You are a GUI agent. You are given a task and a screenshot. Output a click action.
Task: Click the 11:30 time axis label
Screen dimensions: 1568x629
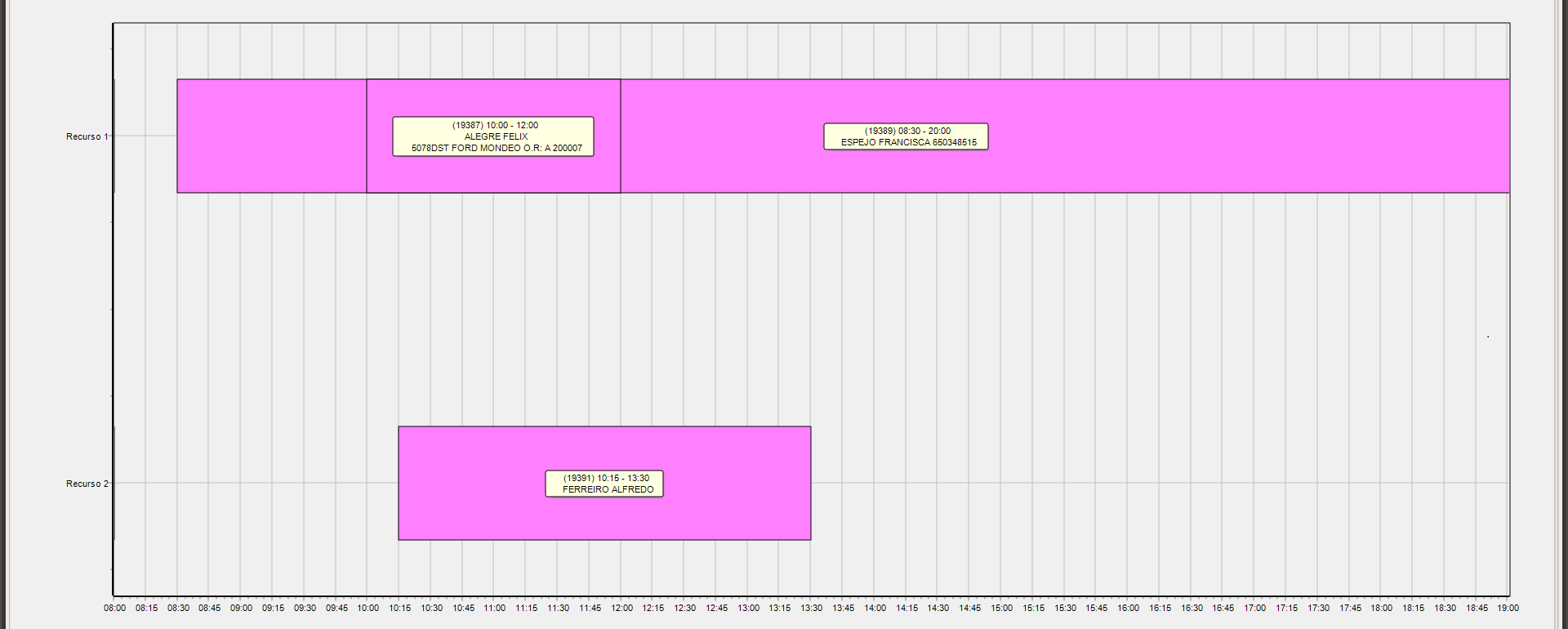tap(558, 608)
